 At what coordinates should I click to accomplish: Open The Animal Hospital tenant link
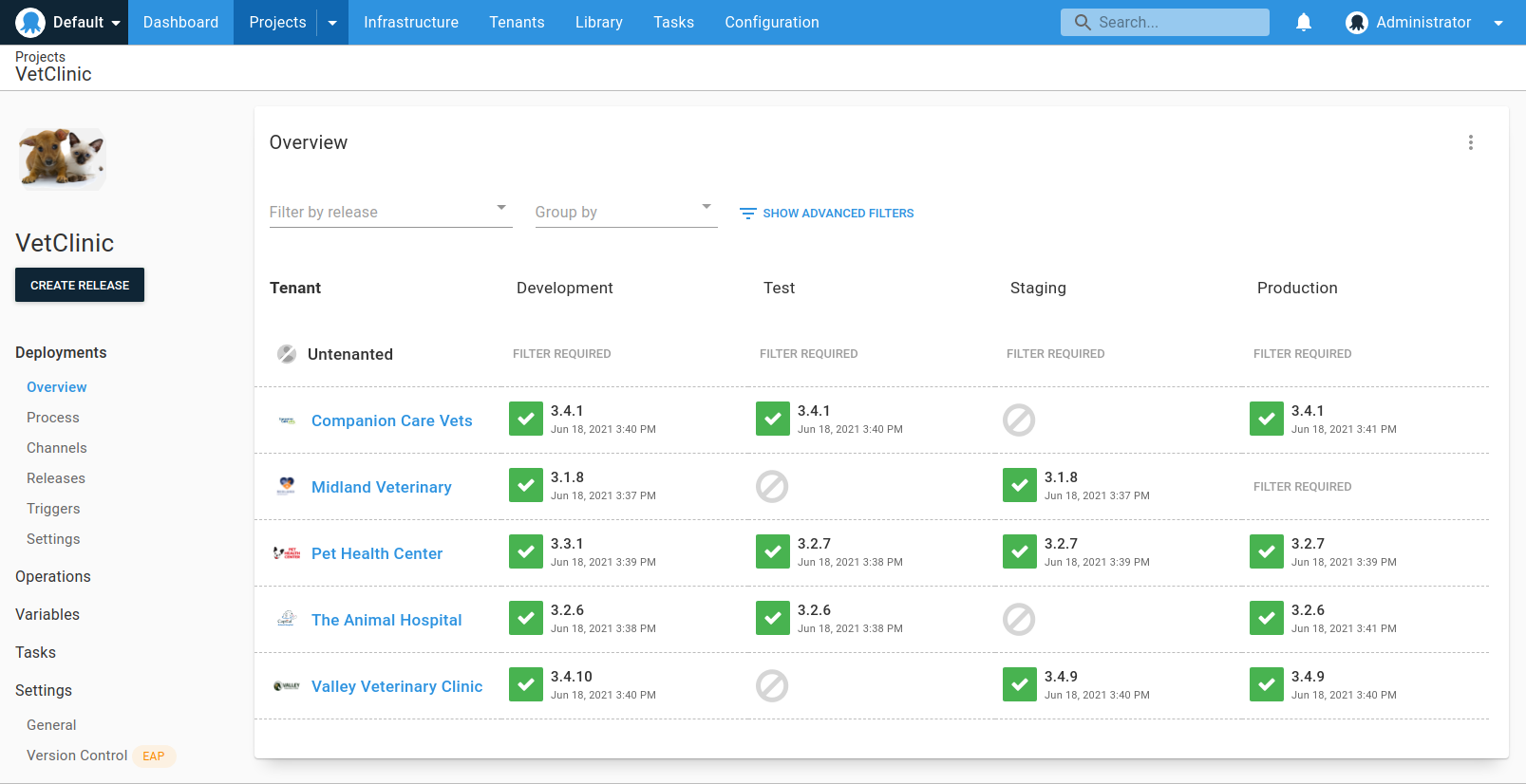tap(386, 620)
